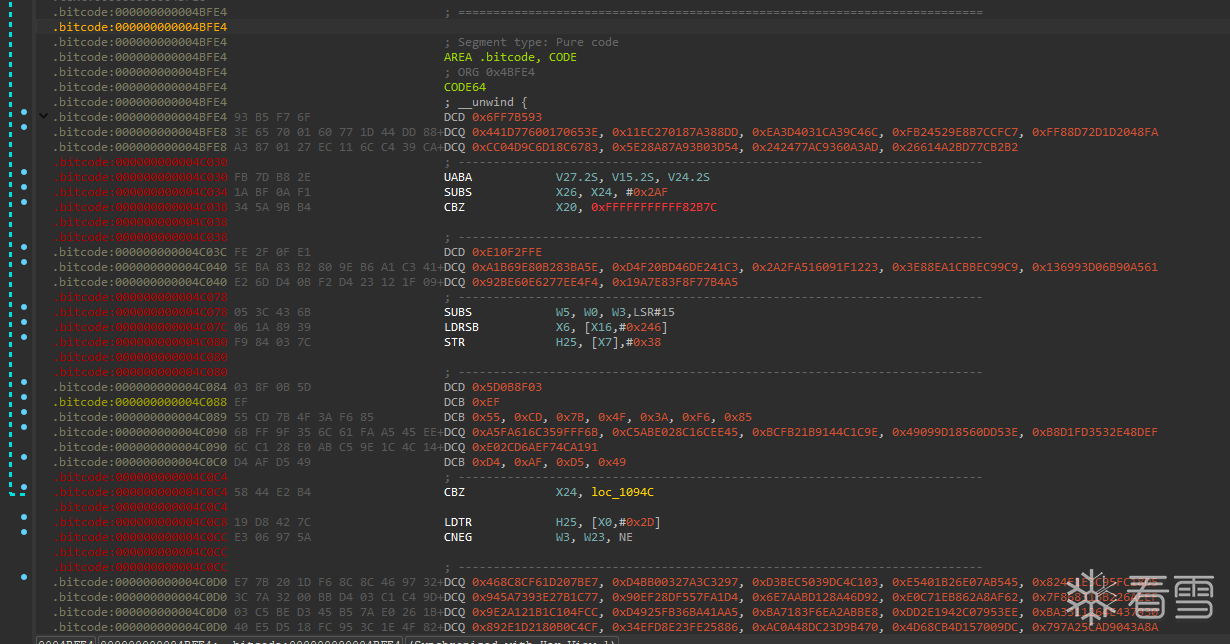The image size is (1230, 644).
Task: Click the 'DCB 0xEF' line value
Action: tap(486, 402)
